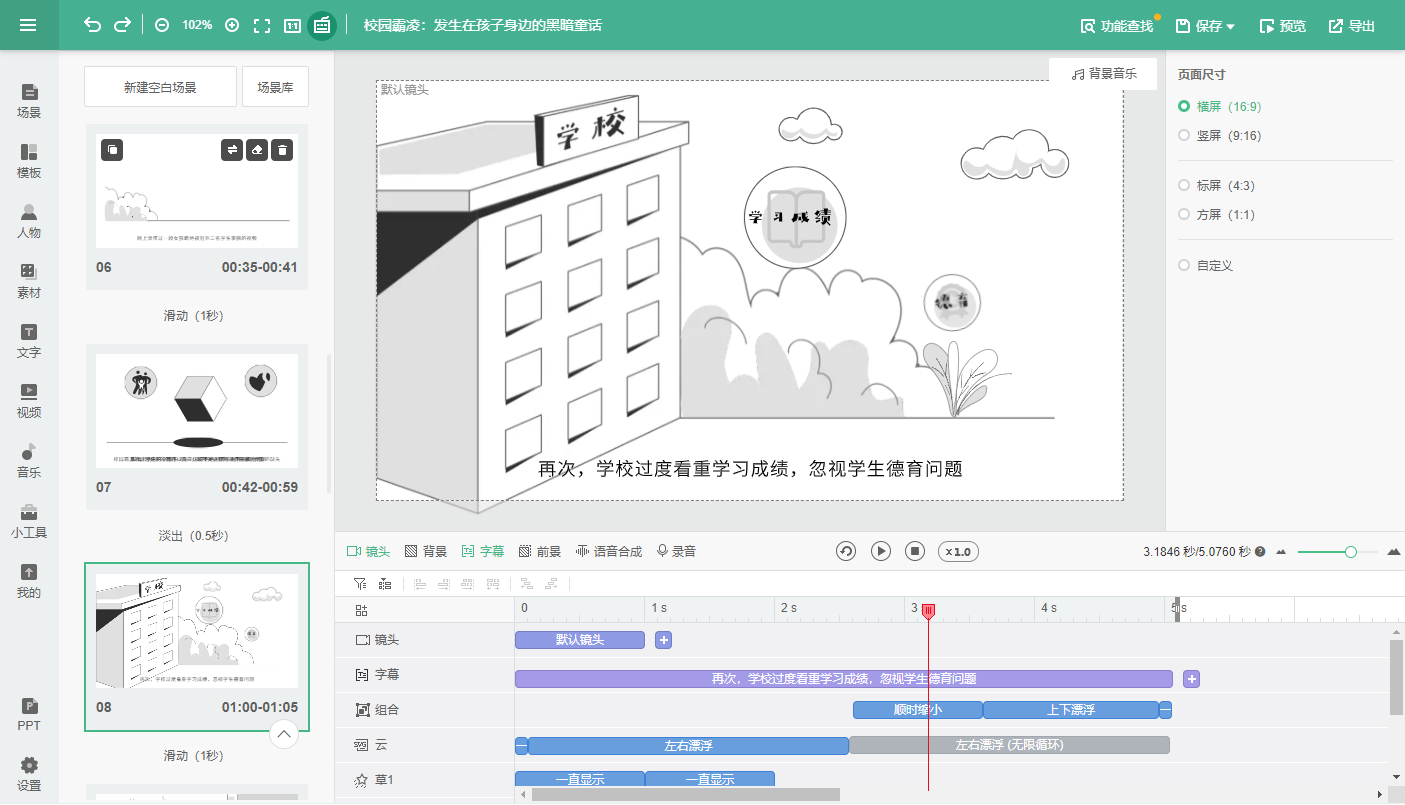Open the 素材 materials panel
The width and height of the screenshot is (1405, 805).
pyautogui.click(x=29, y=281)
